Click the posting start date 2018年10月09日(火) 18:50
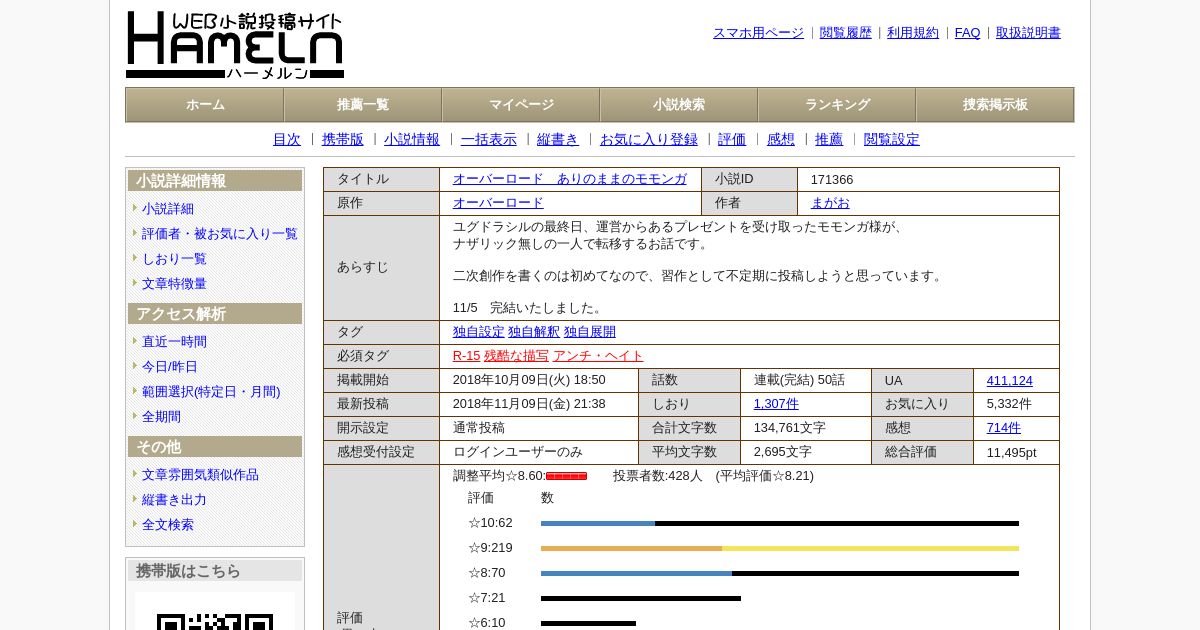The image size is (1200, 630). (529, 380)
